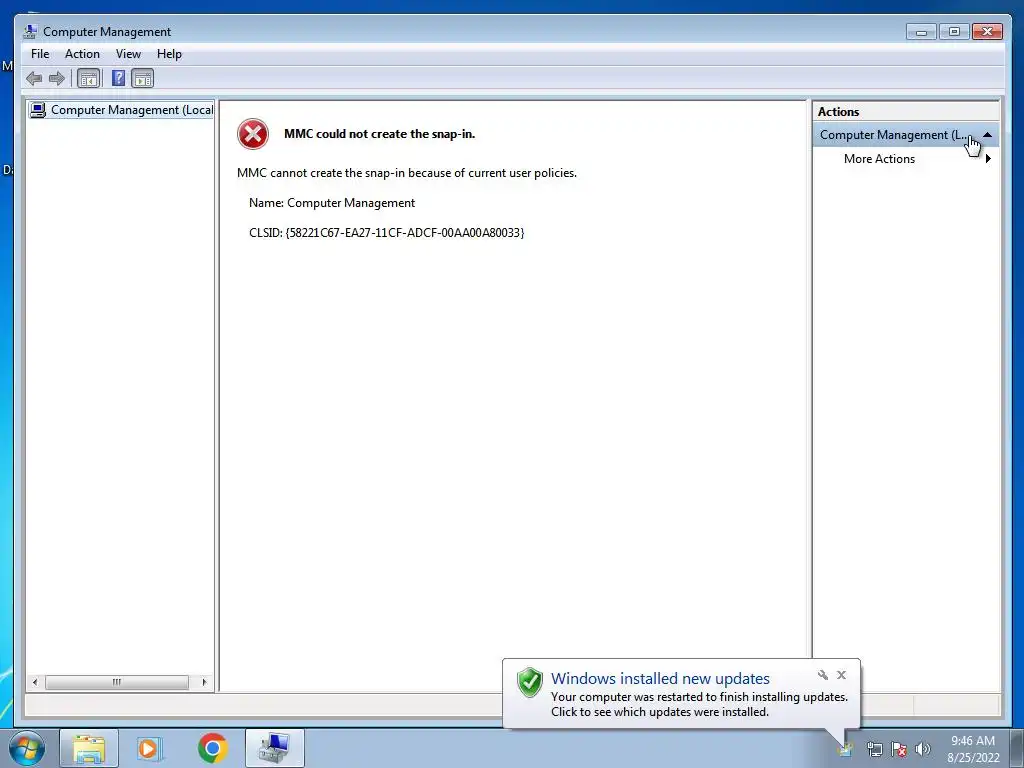Click the volume speaker tray icon
The height and width of the screenshot is (768, 1024).
point(923,749)
